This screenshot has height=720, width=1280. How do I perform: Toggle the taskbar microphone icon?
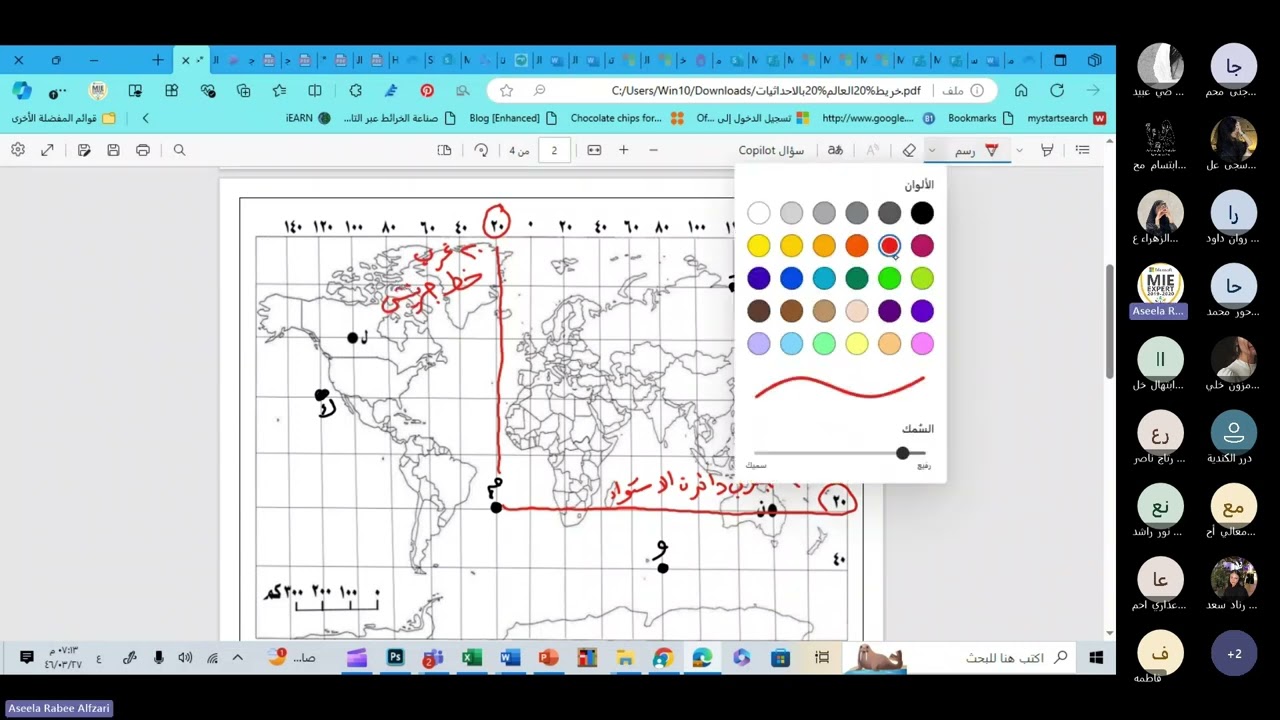click(x=158, y=657)
